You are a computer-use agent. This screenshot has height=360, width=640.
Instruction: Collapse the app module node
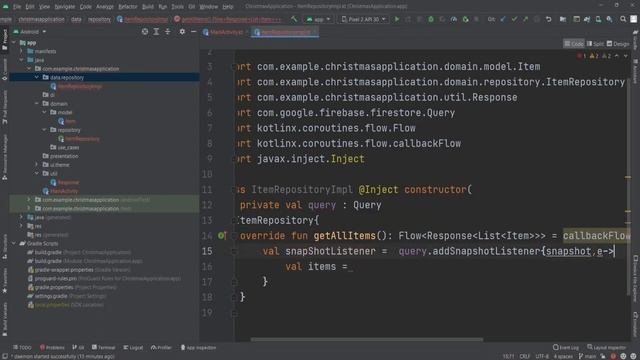[x=14, y=42]
